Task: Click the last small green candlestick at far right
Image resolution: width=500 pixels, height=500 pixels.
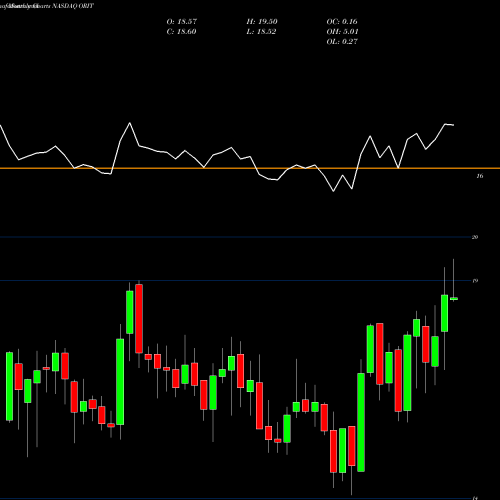Action: click(454, 299)
